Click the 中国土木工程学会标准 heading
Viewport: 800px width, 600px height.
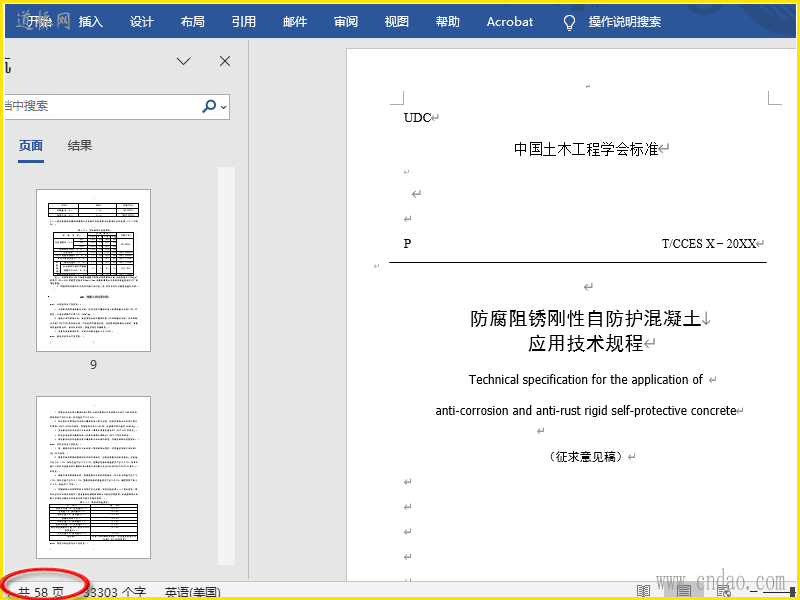(x=586, y=149)
